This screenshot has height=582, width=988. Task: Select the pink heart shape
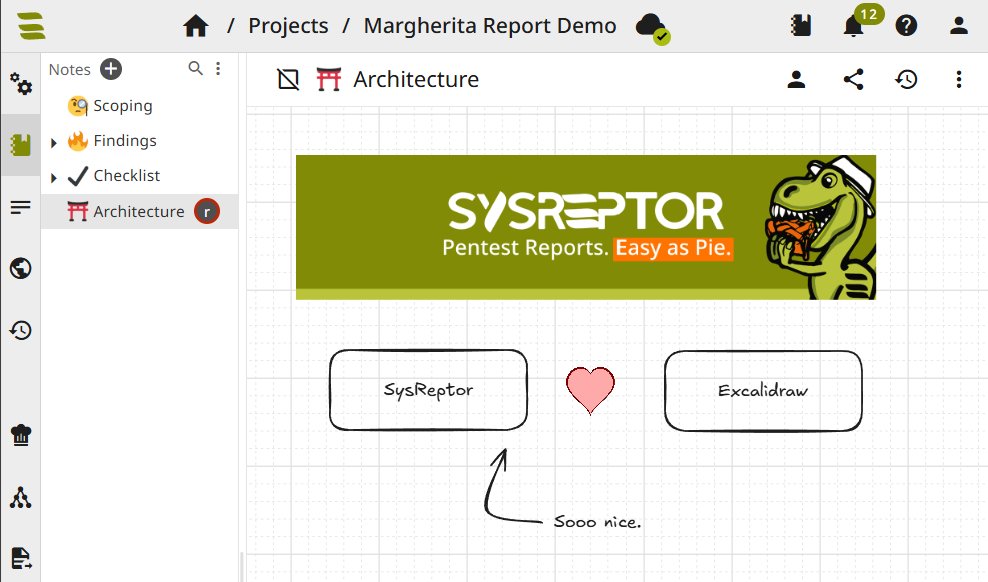[590, 391]
